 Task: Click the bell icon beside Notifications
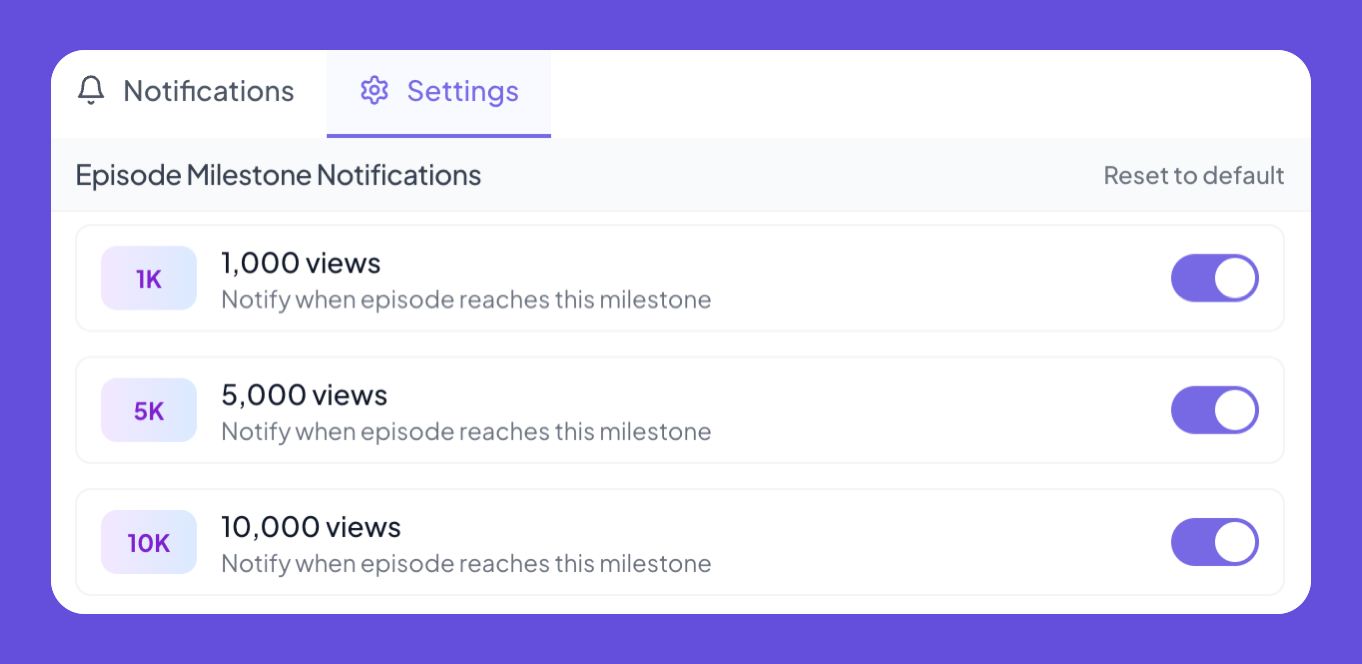click(91, 91)
